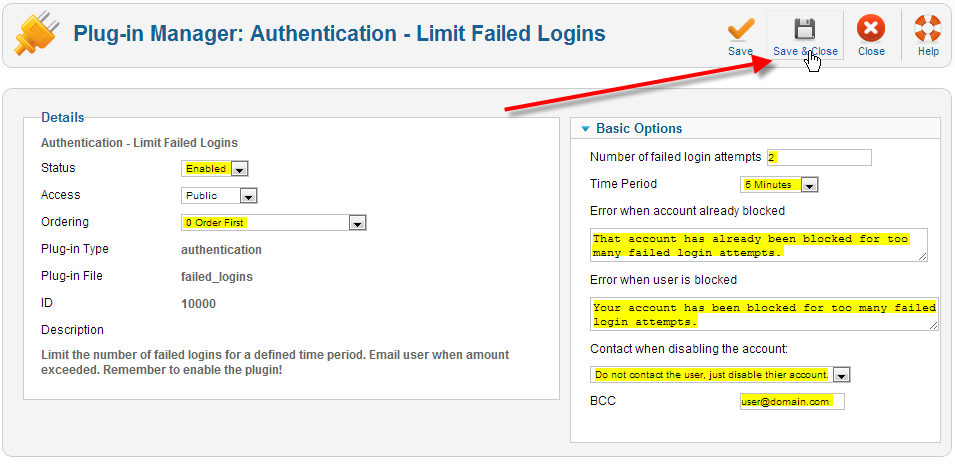
Task: Click the BCC email field
Action: (x=791, y=401)
